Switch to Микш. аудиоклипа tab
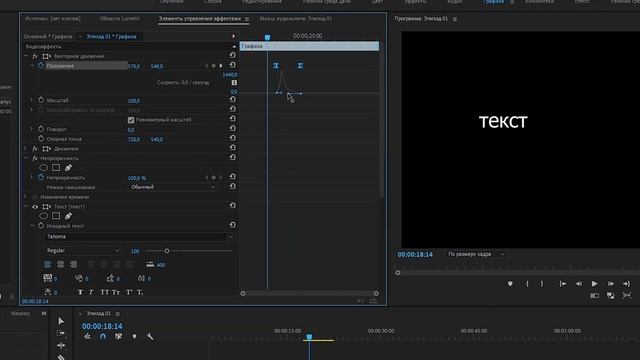The height and width of the screenshot is (360, 640). coord(296,19)
